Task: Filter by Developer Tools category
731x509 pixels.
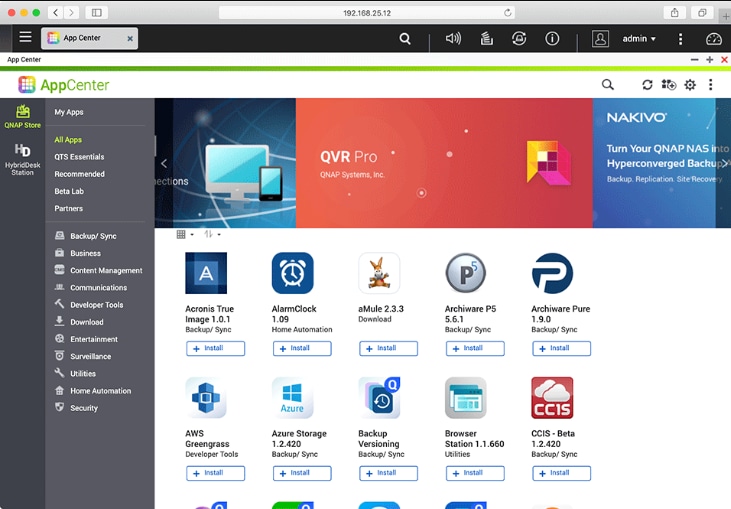Action: 89,305
